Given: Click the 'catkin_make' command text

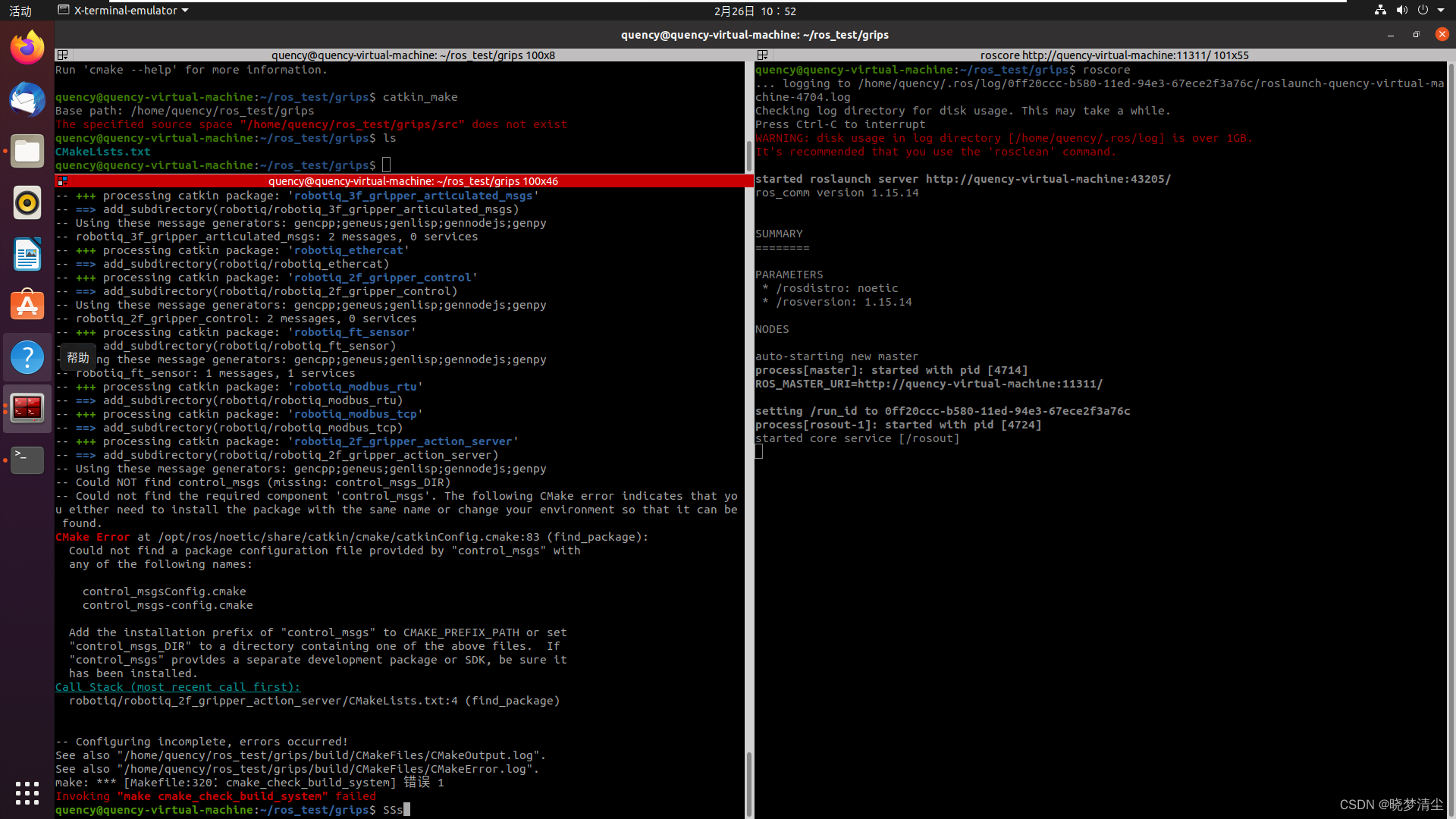Looking at the screenshot, I should click(x=420, y=97).
